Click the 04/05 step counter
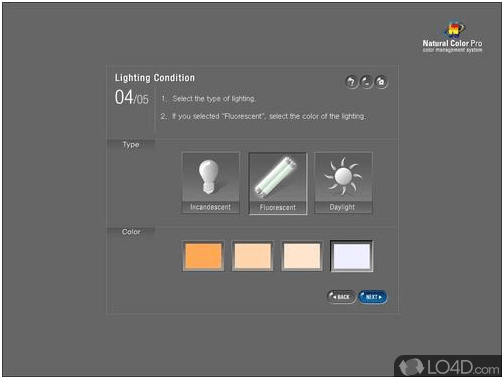The height and width of the screenshot is (379, 504). (x=132, y=97)
